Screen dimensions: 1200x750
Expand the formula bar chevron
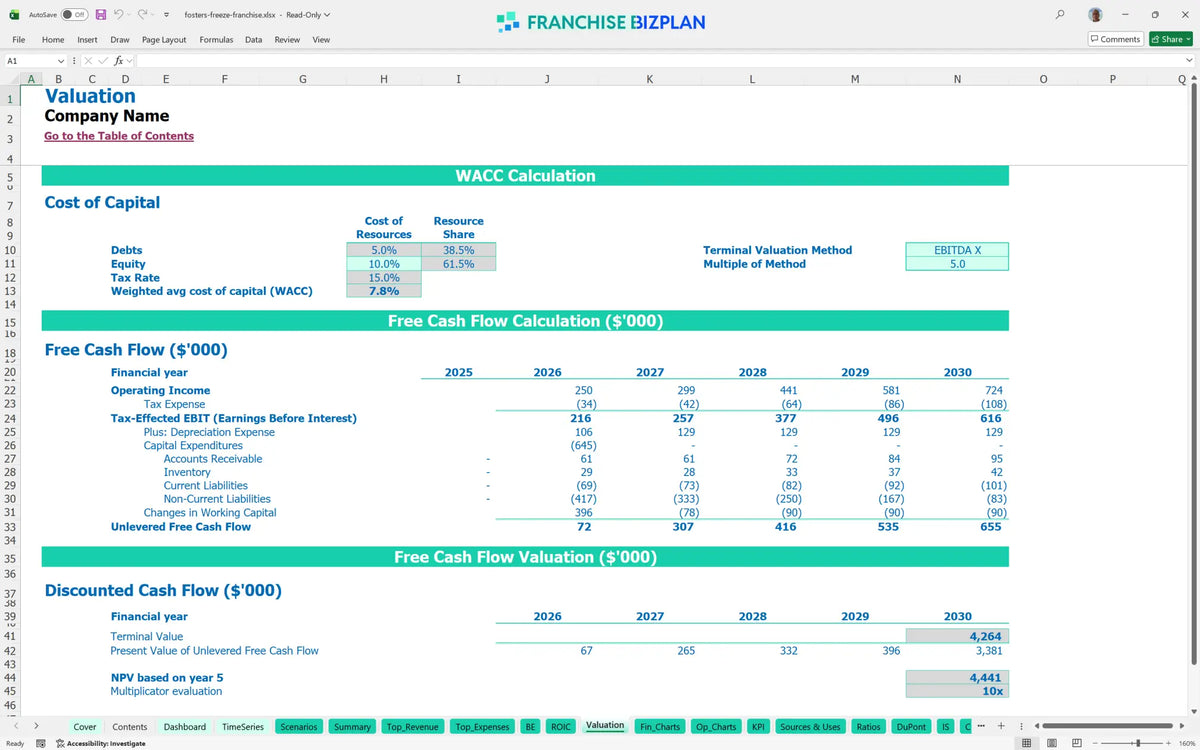[x=1189, y=61]
